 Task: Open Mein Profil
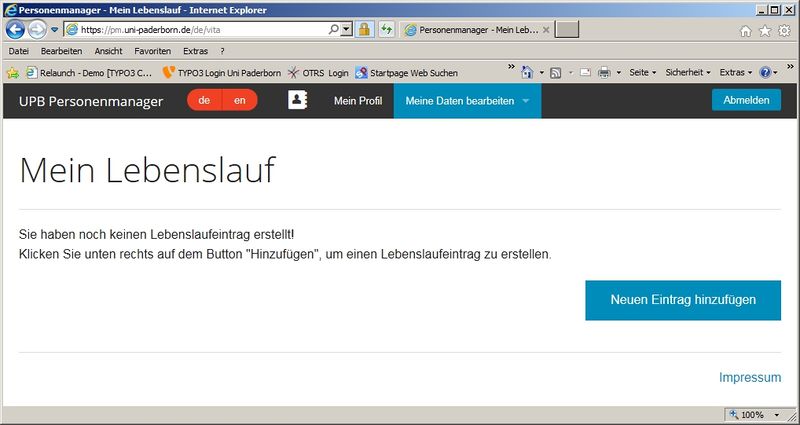tap(358, 101)
